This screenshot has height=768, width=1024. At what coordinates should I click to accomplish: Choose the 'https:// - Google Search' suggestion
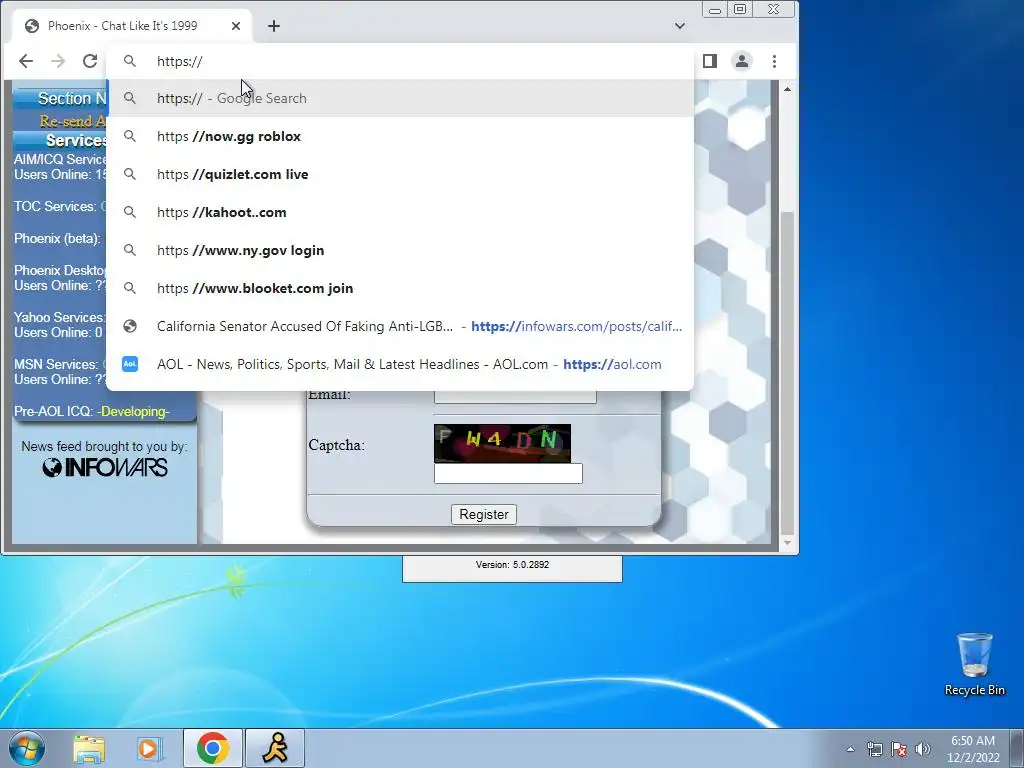400,98
